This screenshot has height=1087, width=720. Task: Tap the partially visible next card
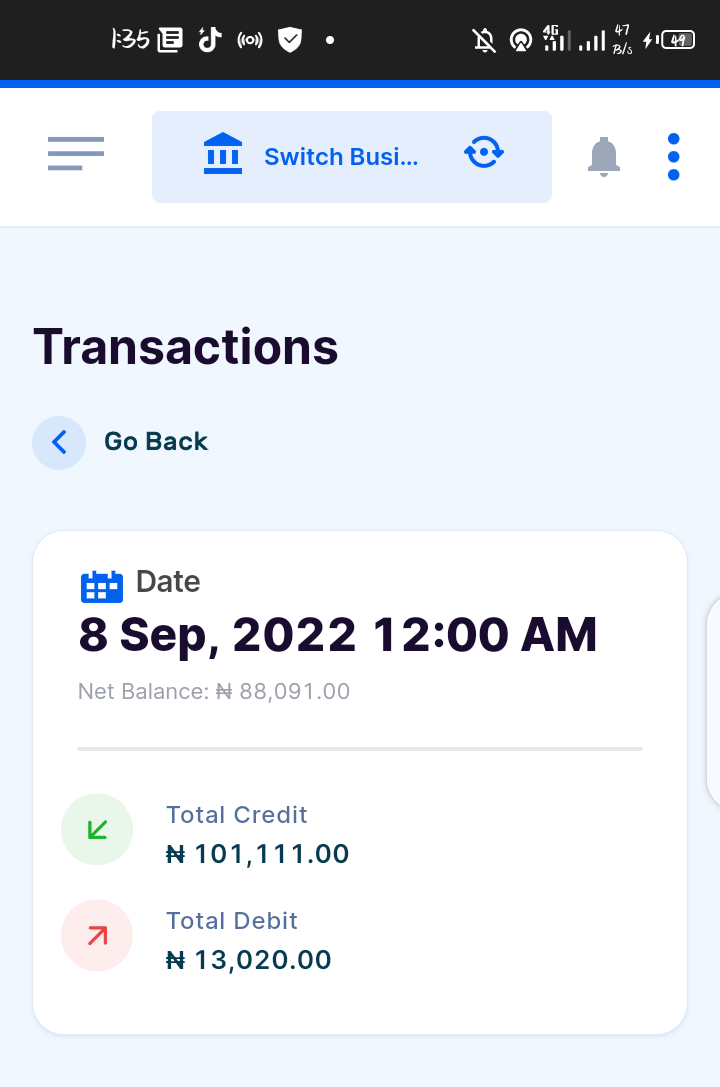click(x=712, y=700)
